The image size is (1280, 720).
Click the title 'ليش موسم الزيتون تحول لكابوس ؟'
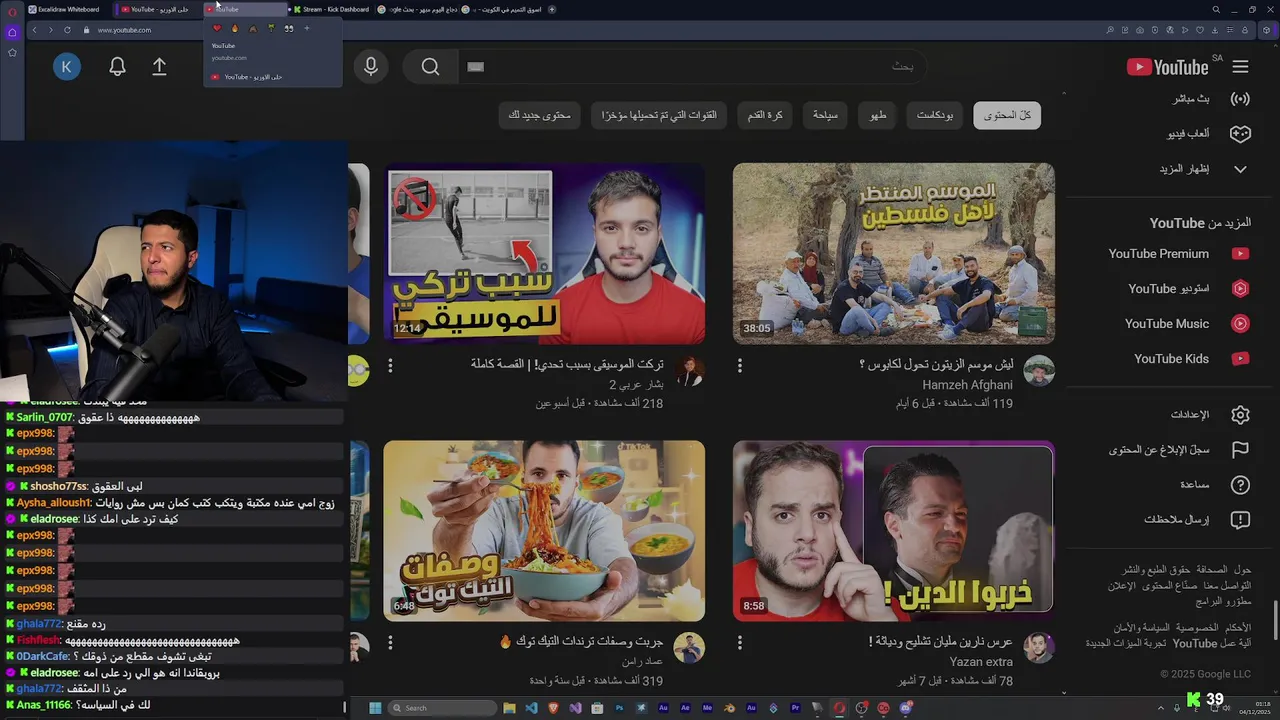pyautogui.click(x=936, y=364)
